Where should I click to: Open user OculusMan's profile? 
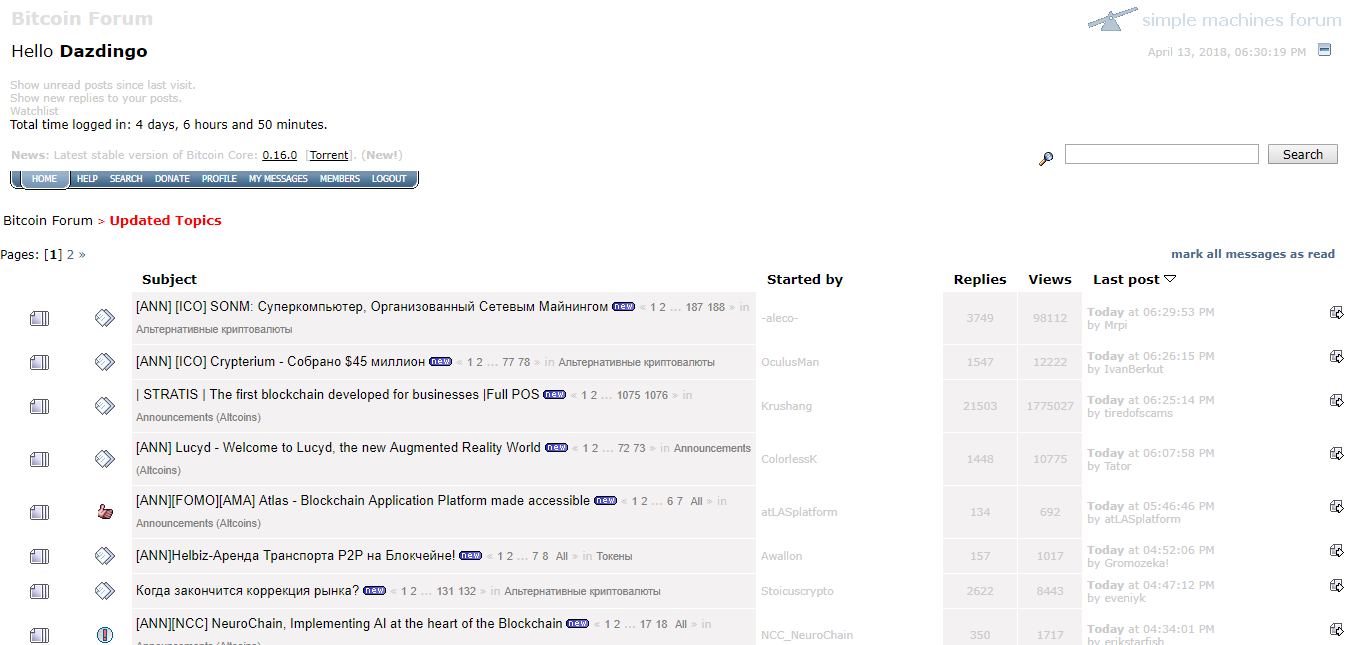pyautogui.click(x=790, y=362)
